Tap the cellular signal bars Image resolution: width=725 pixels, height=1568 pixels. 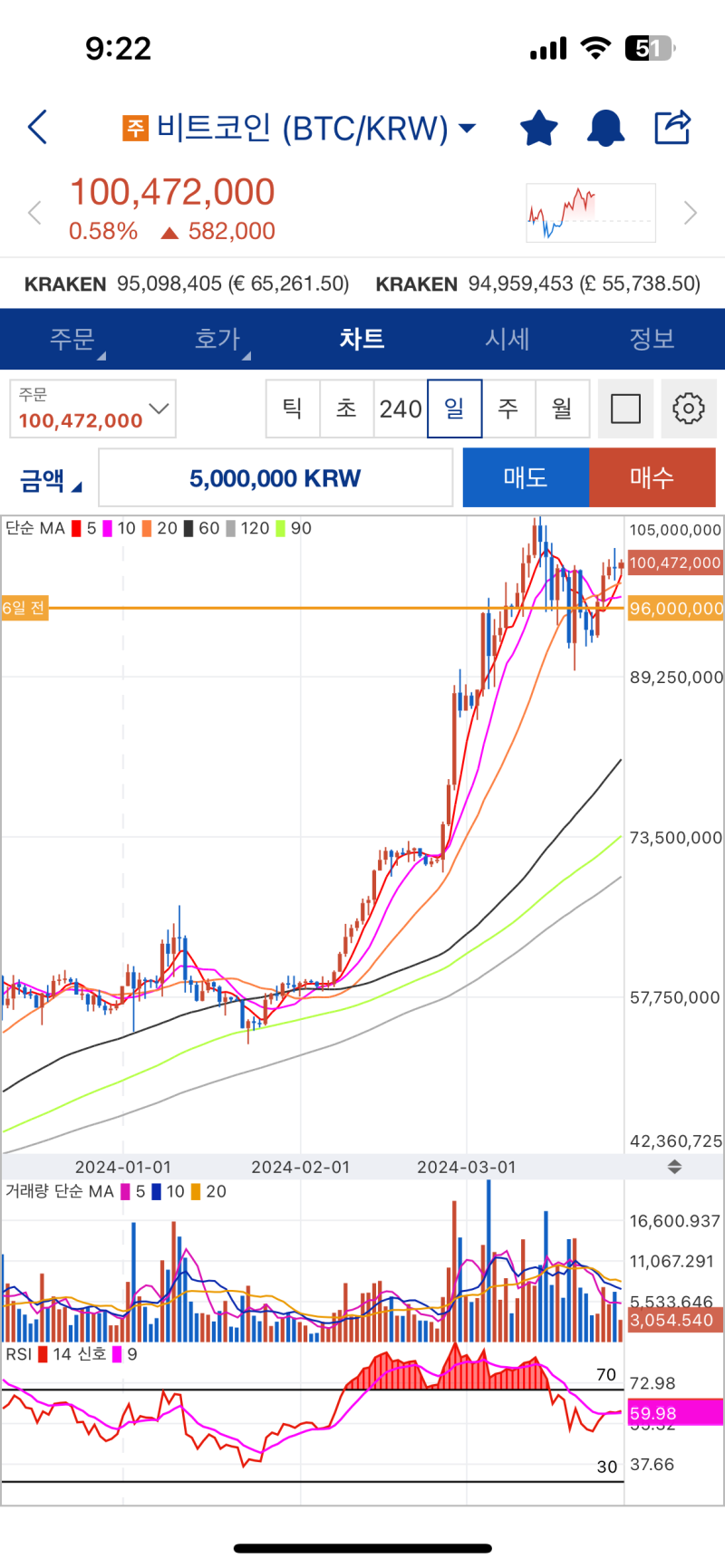click(x=548, y=48)
